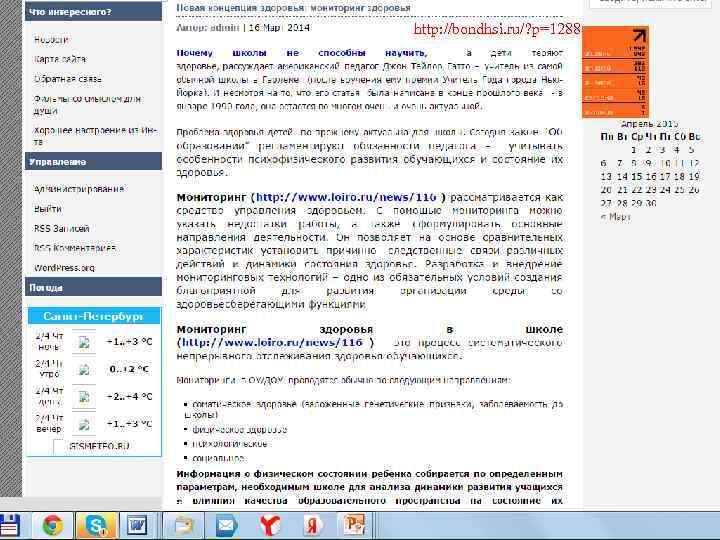Screen dimensions: 720x540
Task: Click the orange counter banner in sidebar
Action: (615, 72)
